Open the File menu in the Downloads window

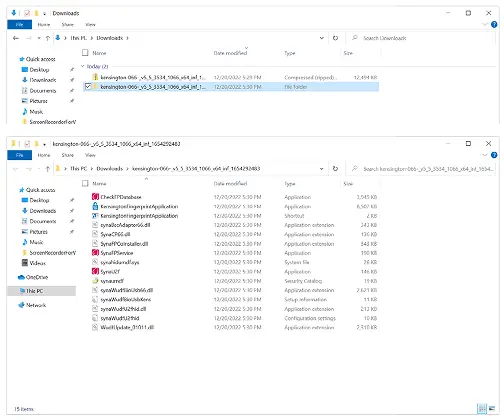point(19,24)
